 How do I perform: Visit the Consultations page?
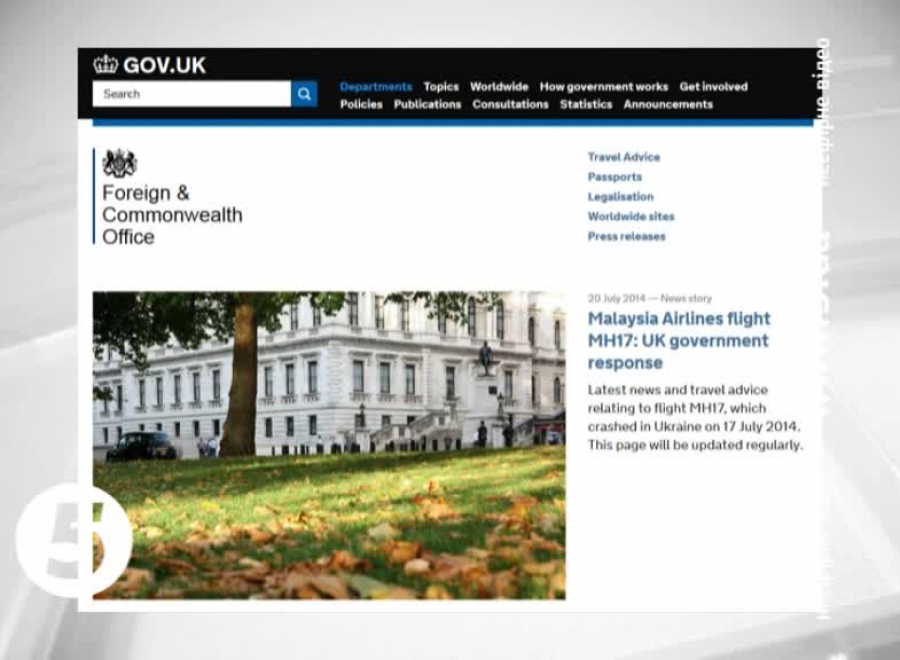[510, 104]
